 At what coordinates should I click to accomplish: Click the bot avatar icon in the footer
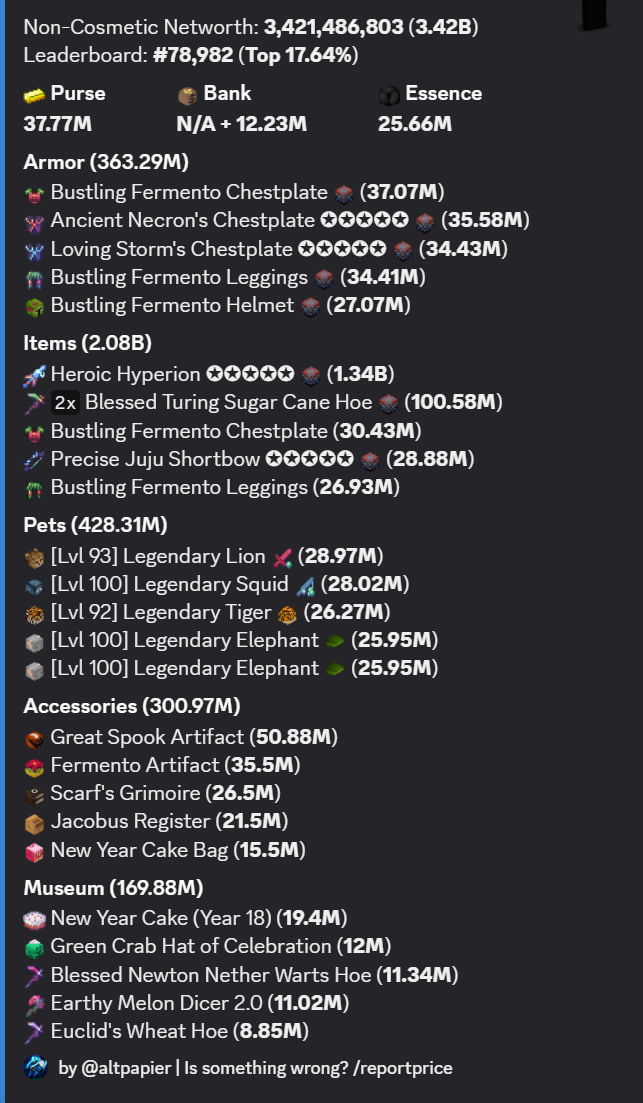(x=36, y=1068)
